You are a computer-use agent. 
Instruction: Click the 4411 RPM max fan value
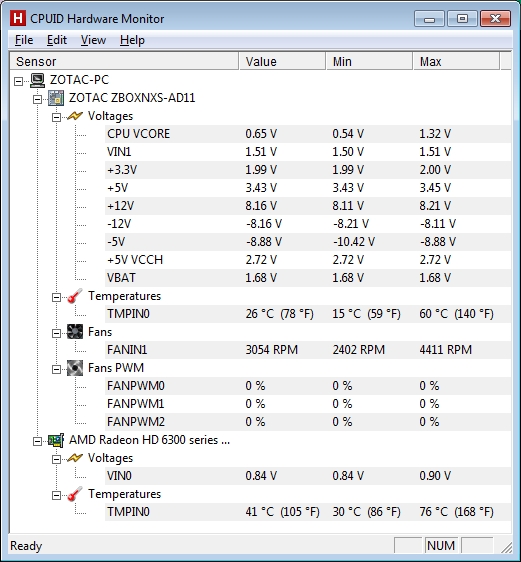click(446, 350)
